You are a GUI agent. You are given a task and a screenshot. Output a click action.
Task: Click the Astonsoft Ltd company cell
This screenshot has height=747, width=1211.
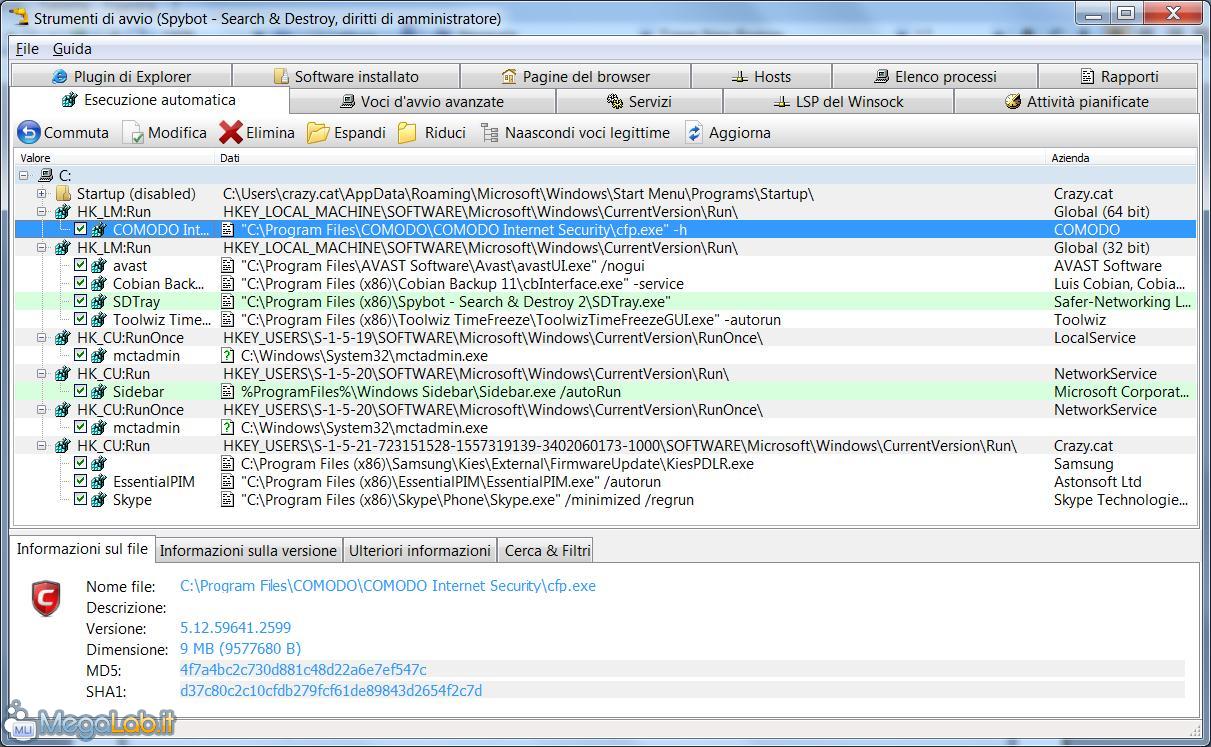click(1098, 482)
